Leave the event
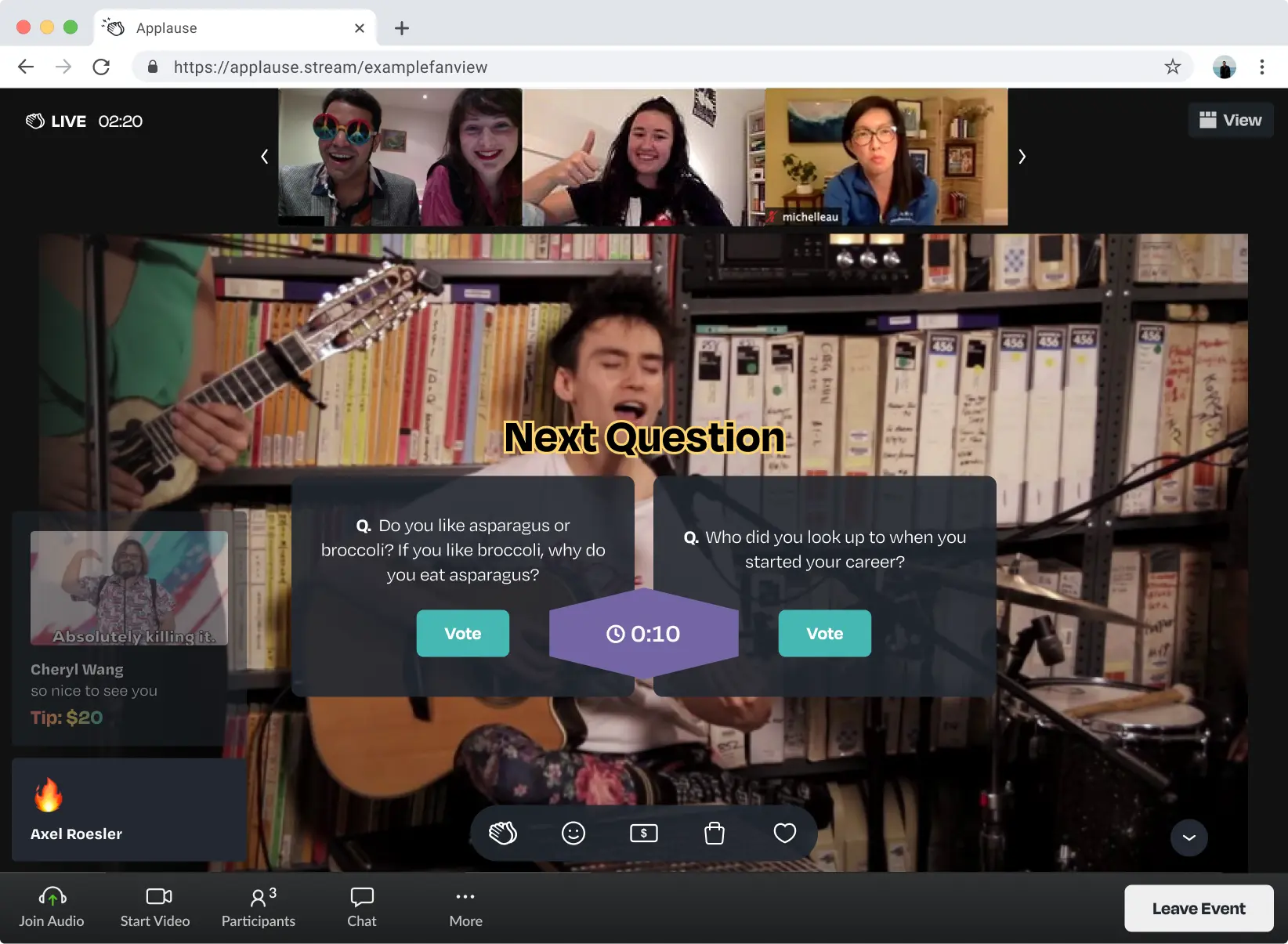The width and height of the screenshot is (1288, 944). pyautogui.click(x=1198, y=908)
